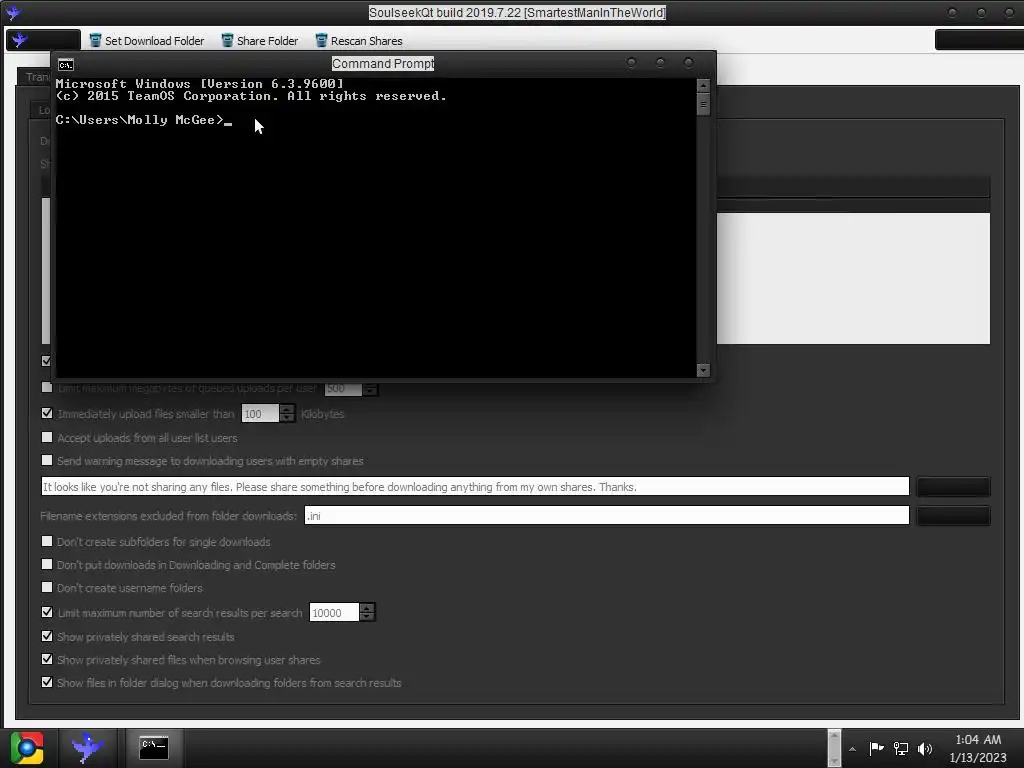Toggle Show files in folder dialog option

[x=47, y=682]
